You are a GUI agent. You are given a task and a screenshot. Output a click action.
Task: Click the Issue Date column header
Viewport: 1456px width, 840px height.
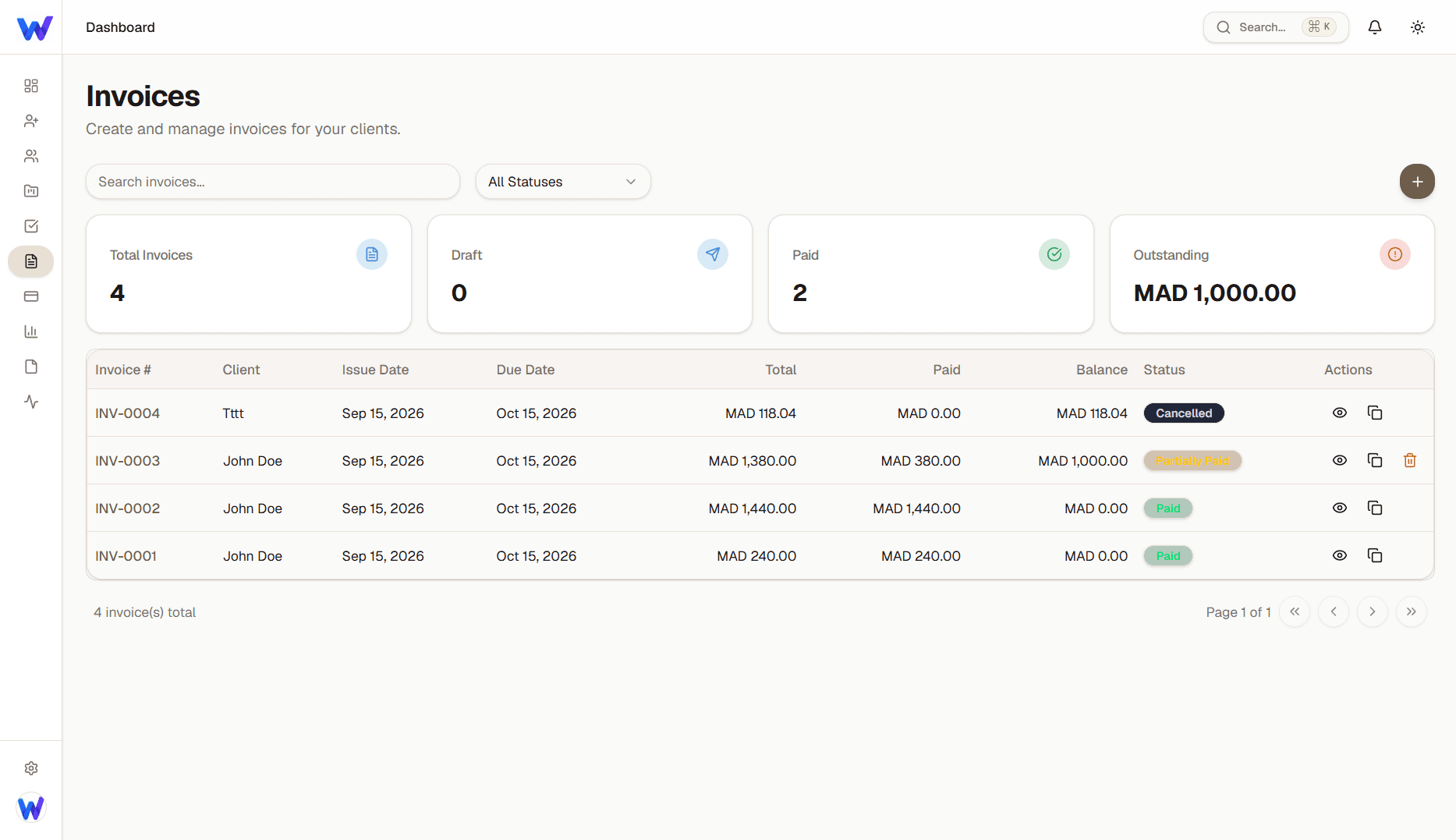[375, 370]
